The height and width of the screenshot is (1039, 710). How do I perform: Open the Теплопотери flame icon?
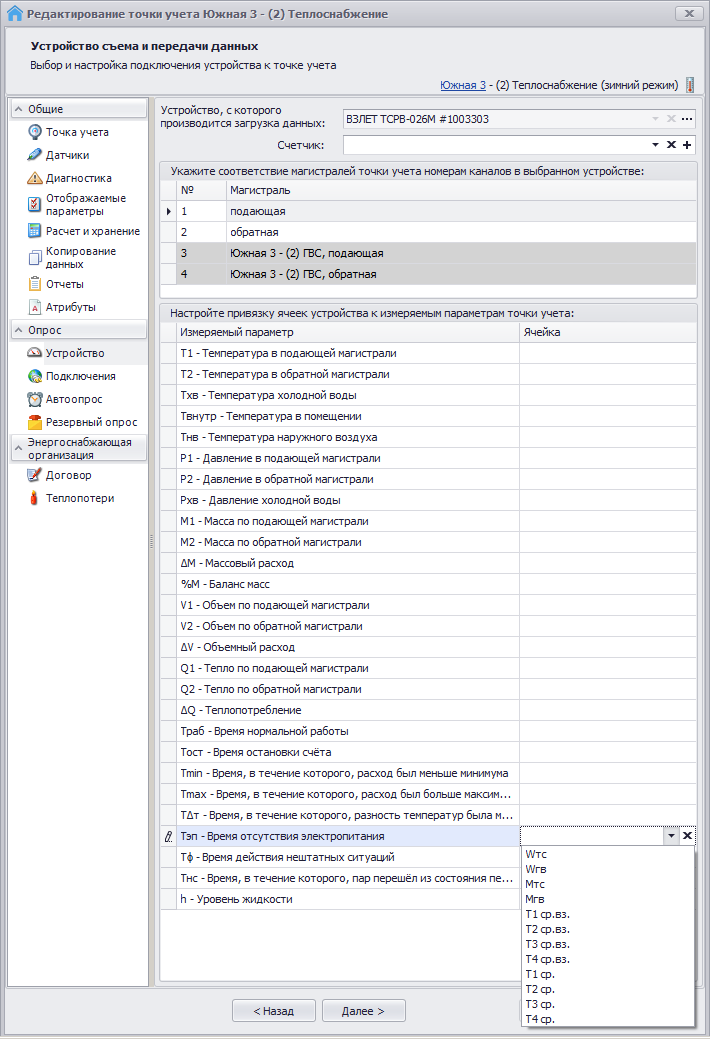coord(34,498)
